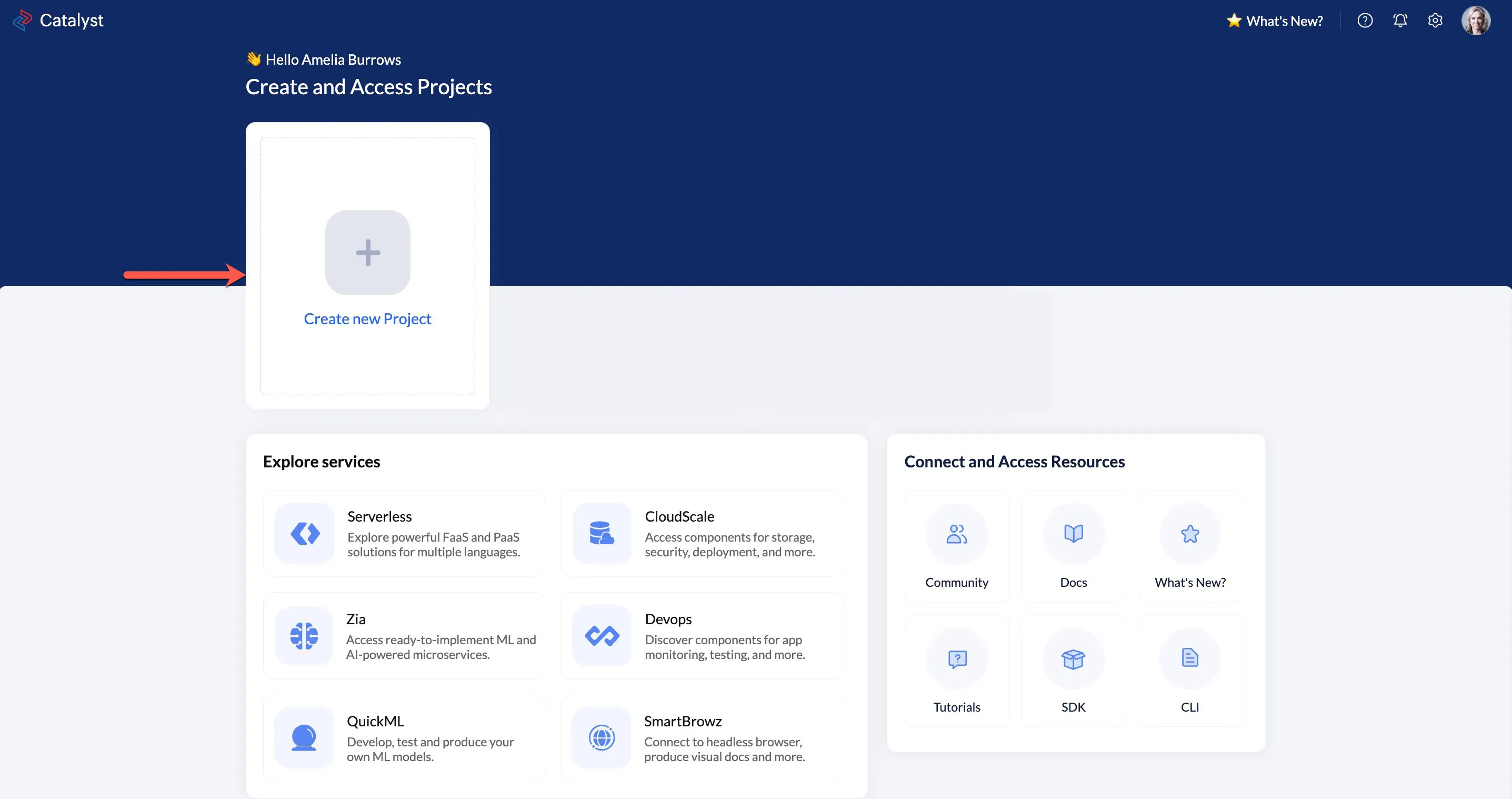Image resolution: width=1512 pixels, height=799 pixels.
Task: Open the SDK resource tile
Action: [x=1074, y=671]
